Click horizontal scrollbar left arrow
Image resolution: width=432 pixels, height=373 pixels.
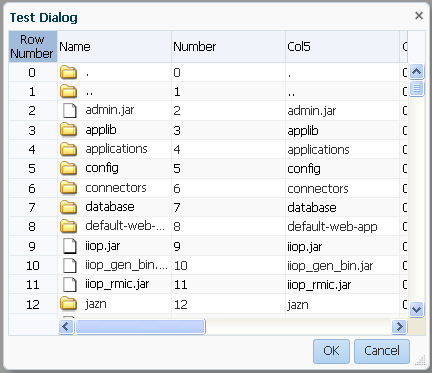coord(66,327)
